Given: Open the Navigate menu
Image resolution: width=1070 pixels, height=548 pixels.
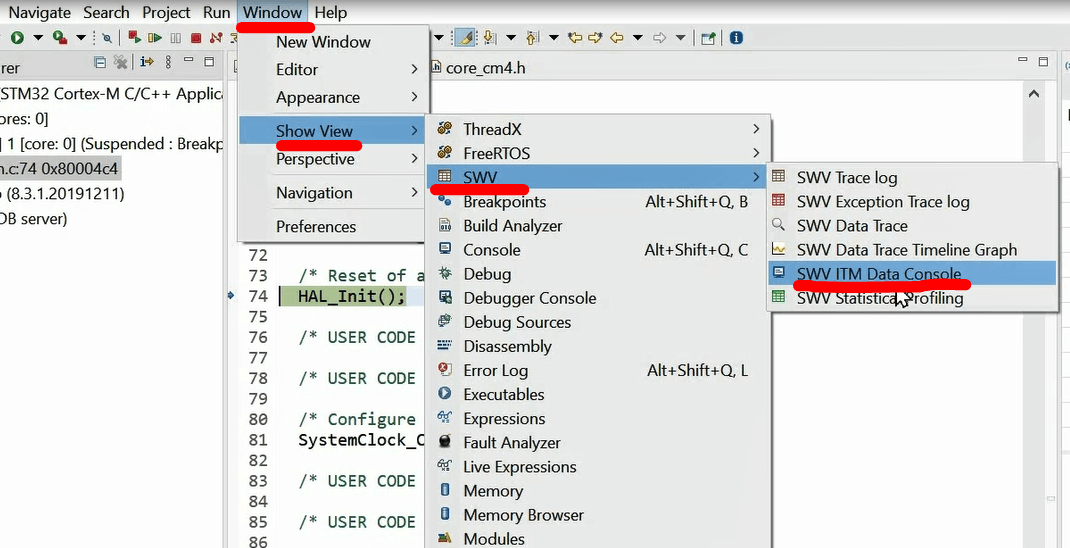Looking at the screenshot, I should pos(40,12).
